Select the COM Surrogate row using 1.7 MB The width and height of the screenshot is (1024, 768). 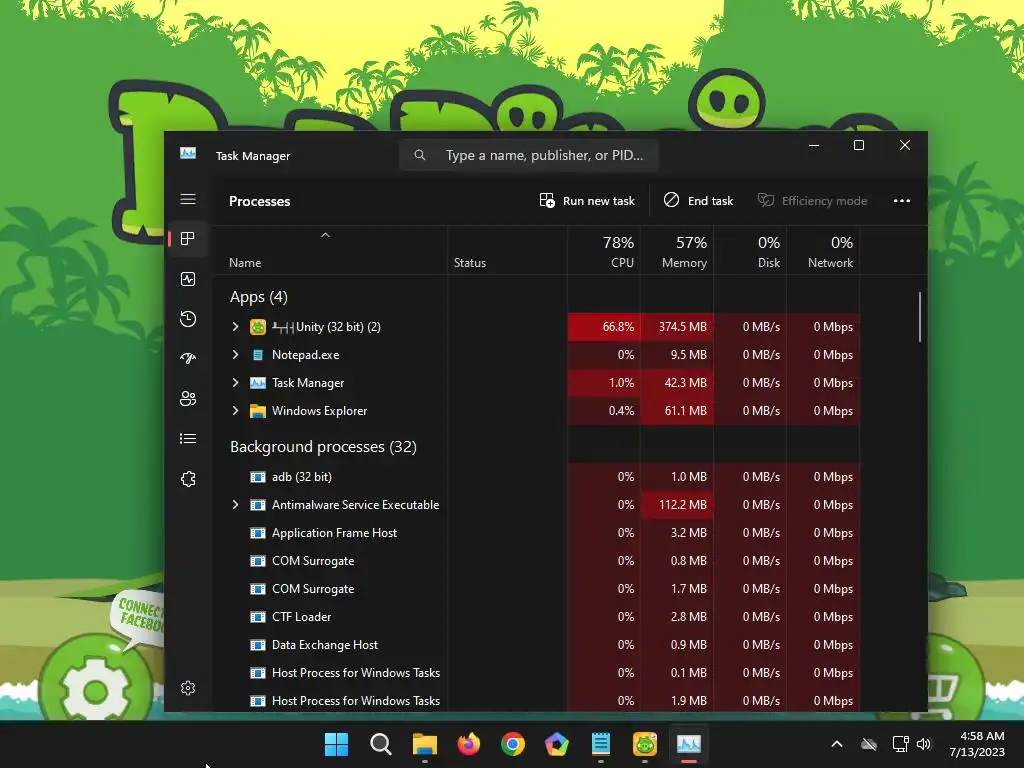click(x=536, y=589)
